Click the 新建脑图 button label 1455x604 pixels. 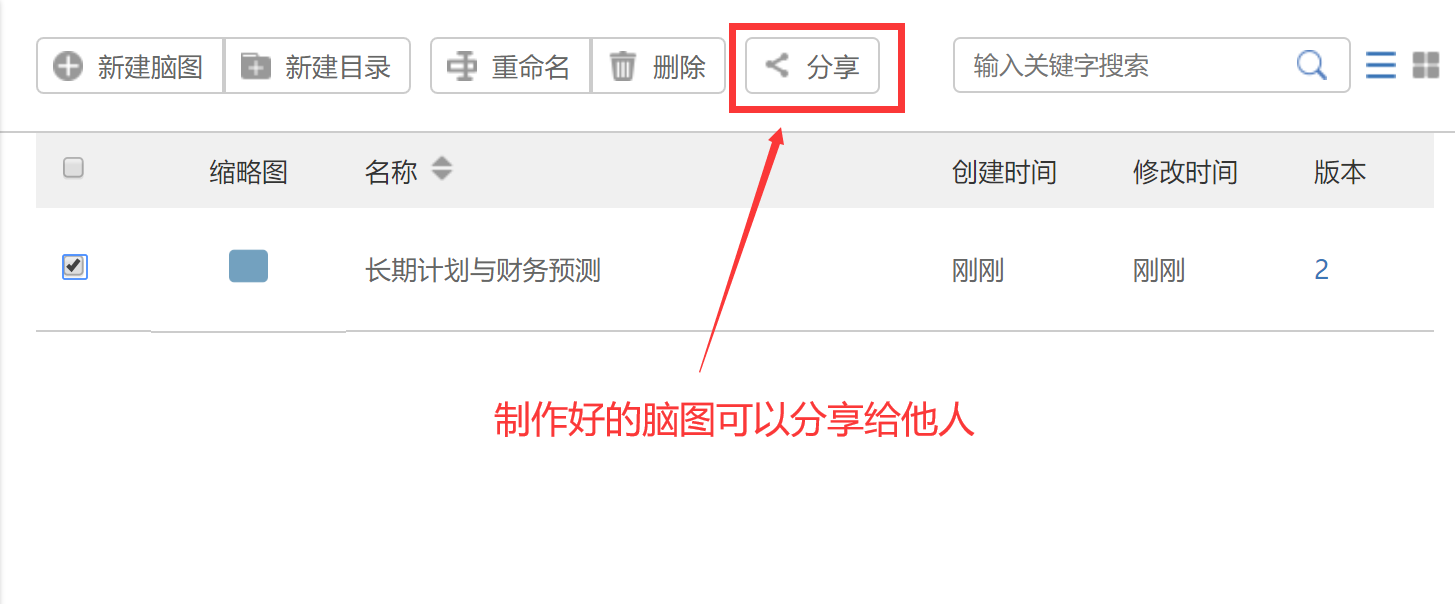point(150,67)
